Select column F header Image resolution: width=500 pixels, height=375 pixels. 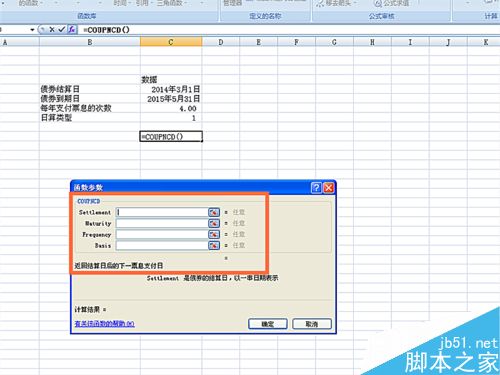tap(296, 42)
